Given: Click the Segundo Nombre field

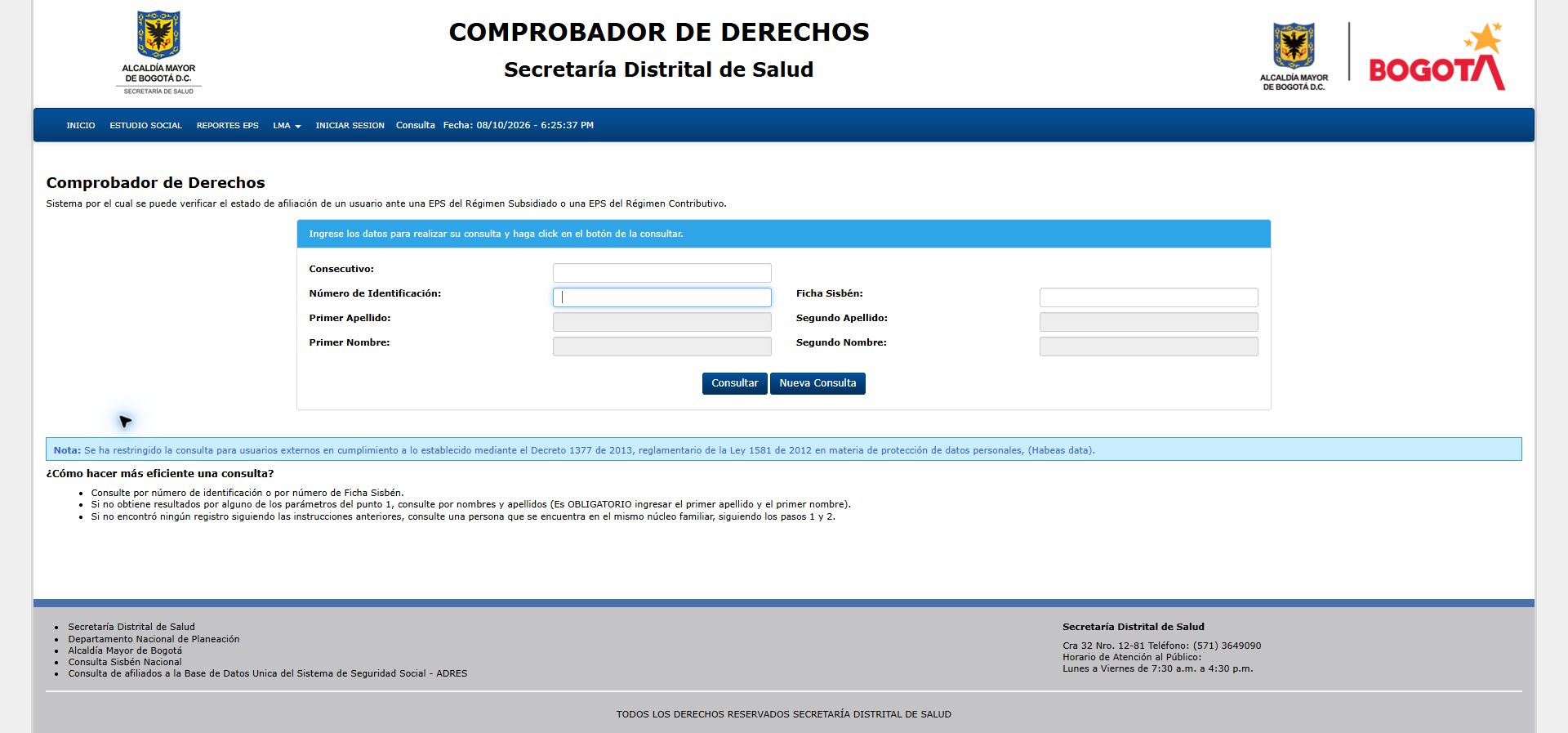Looking at the screenshot, I should (x=1149, y=346).
